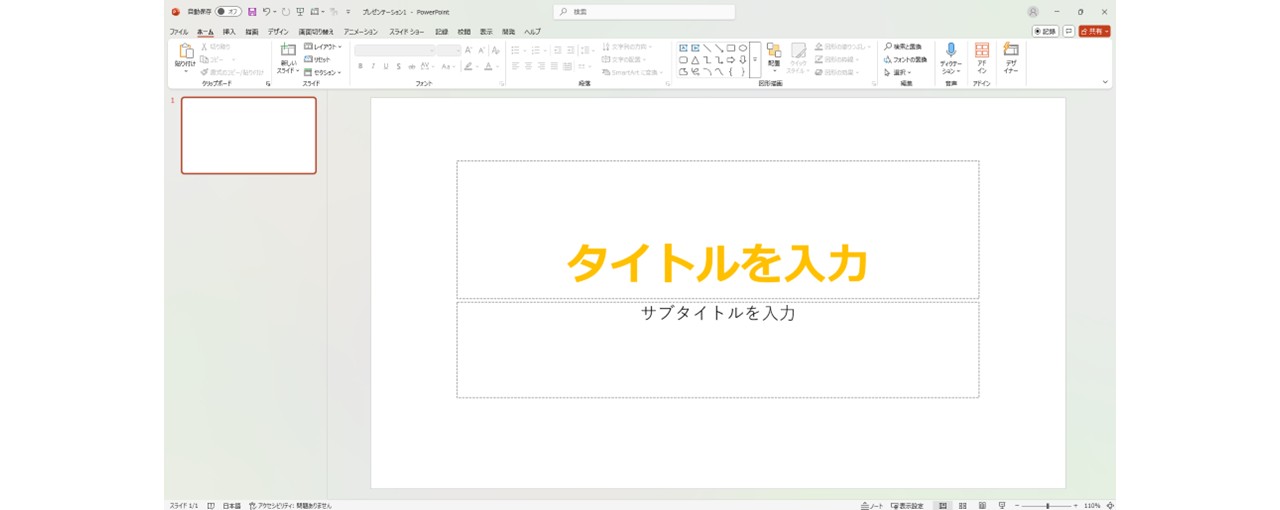Open Designer (デザイナー) pane
1280x510 pixels.
[1011, 58]
